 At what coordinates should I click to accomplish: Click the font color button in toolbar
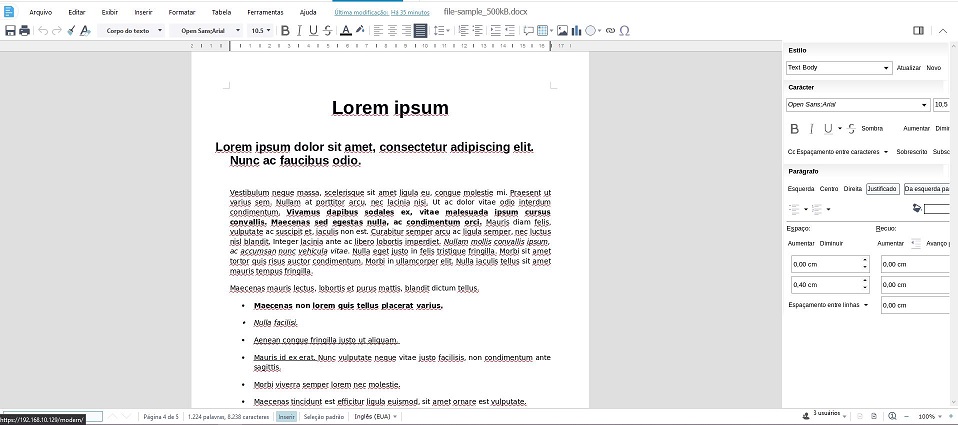point(345,31)
